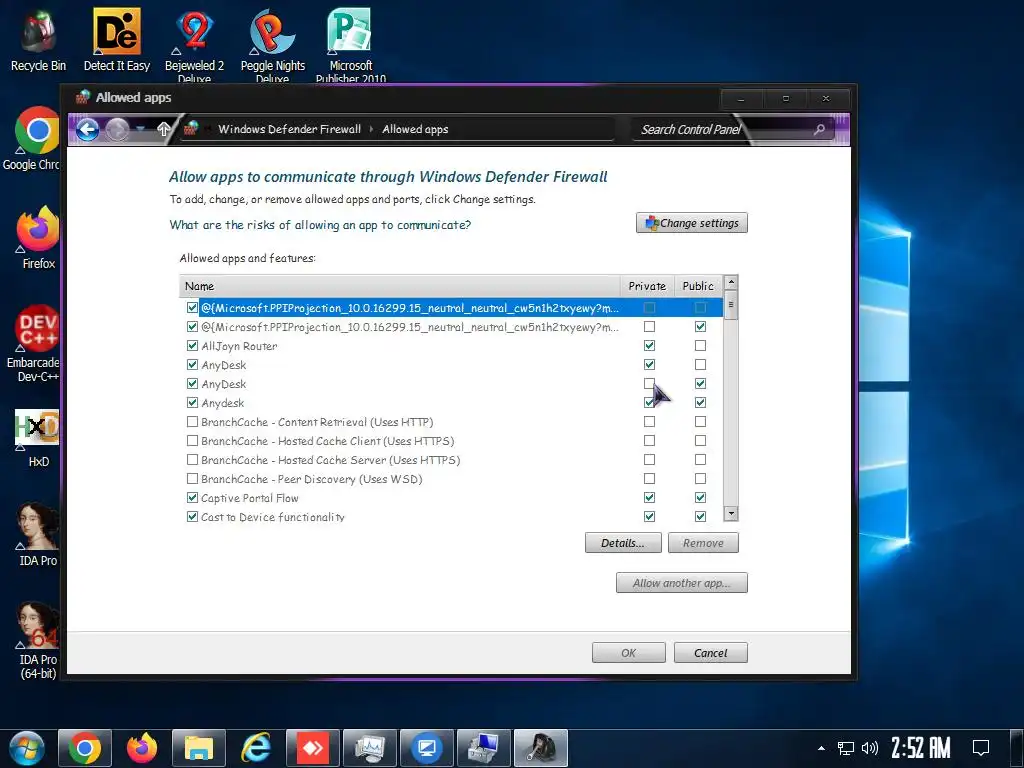Click Windows Defender Firewall breadcrumb
Image resolution: width=1024 pixels, height=768 pixels.
289,129
